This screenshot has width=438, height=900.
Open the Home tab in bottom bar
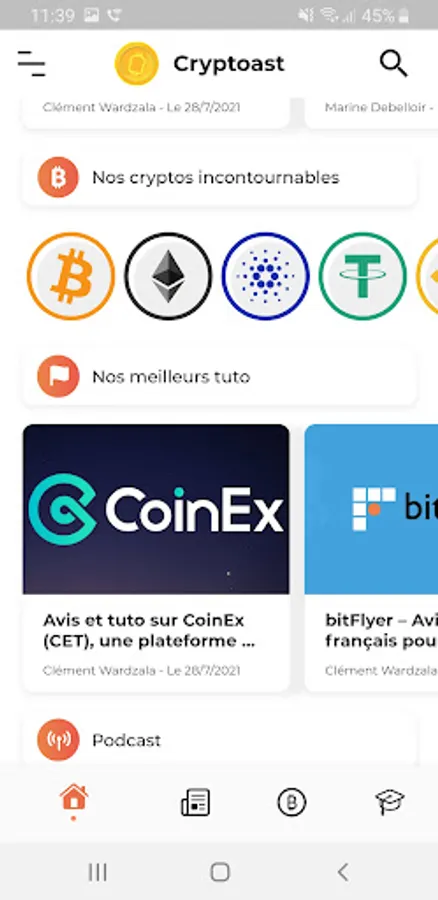point(74,801)
